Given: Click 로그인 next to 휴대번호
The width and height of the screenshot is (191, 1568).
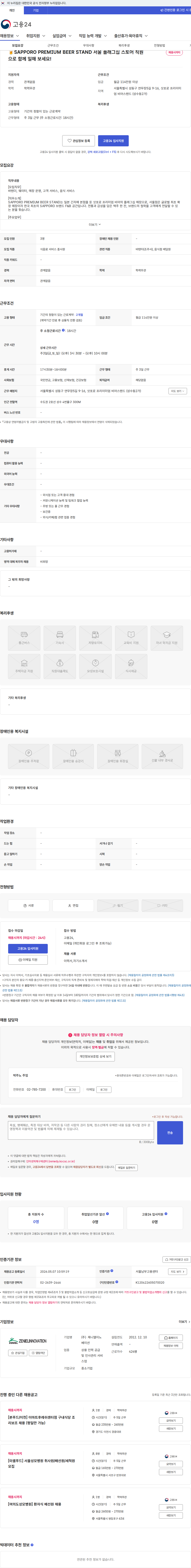Looking at the screenshot, I should 72,1089.
